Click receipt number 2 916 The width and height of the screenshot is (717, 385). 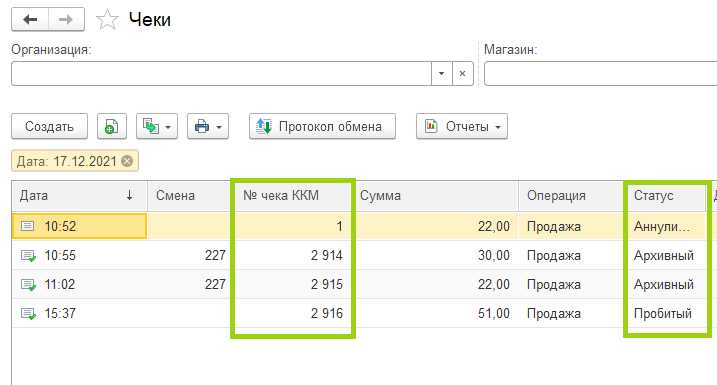click(x=326, y=313)
